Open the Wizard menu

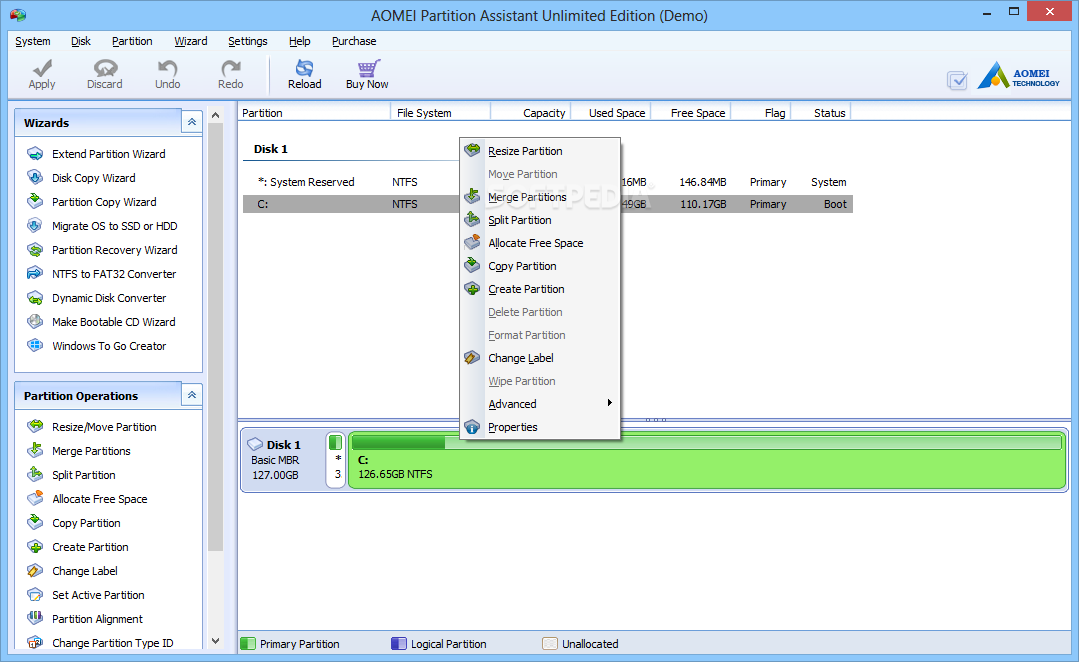pos(191,41)
